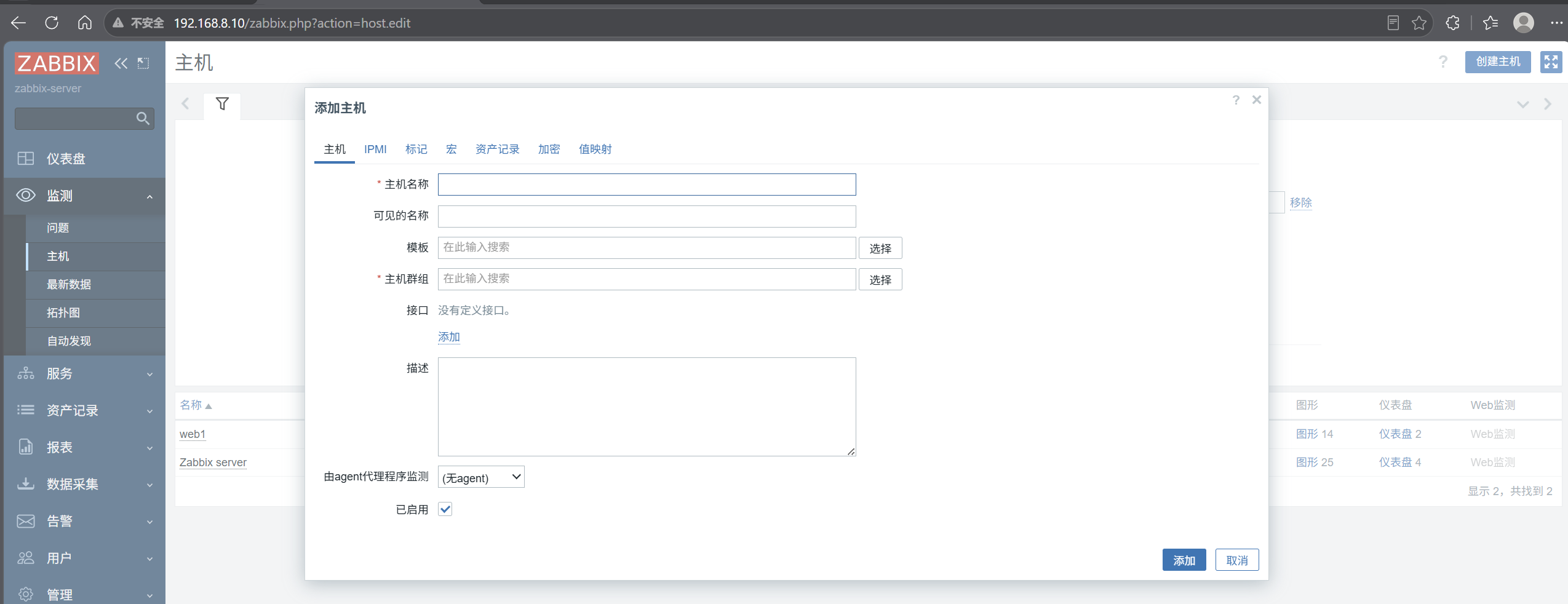The image size is (1568, 604).
Task: Go to browser home icon
Action: 85,23
